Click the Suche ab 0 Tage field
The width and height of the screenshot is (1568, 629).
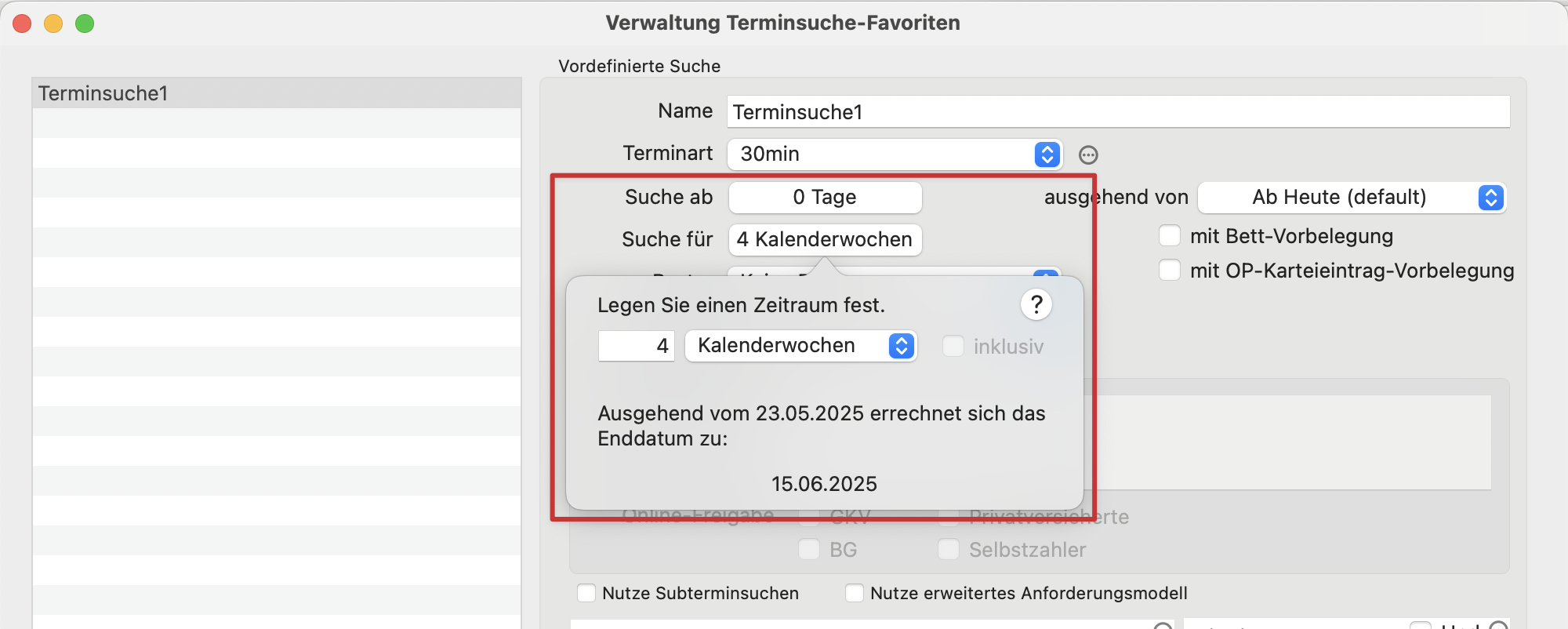click(825, 197)
